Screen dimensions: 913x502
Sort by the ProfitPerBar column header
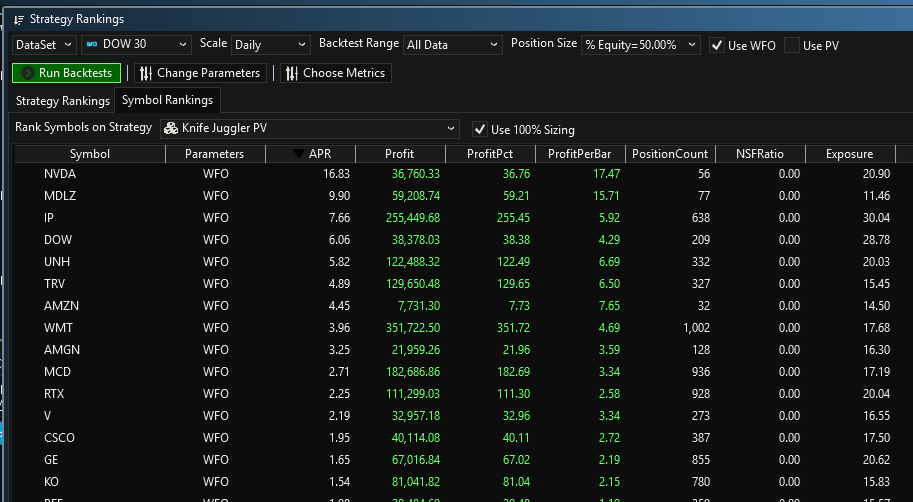tap(580, 154)
